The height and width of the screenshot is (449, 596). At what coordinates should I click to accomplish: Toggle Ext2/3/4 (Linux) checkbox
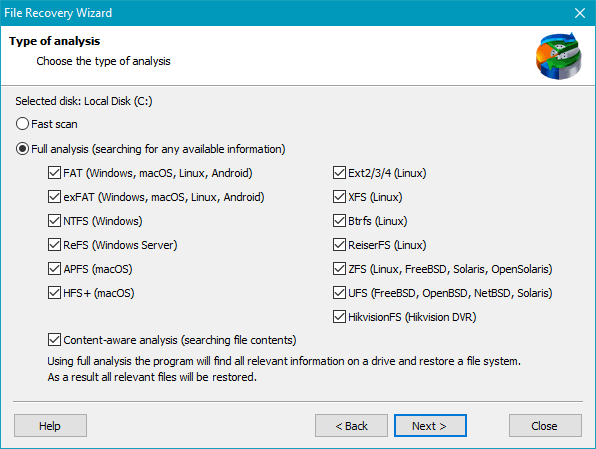(x=339, y=173)
